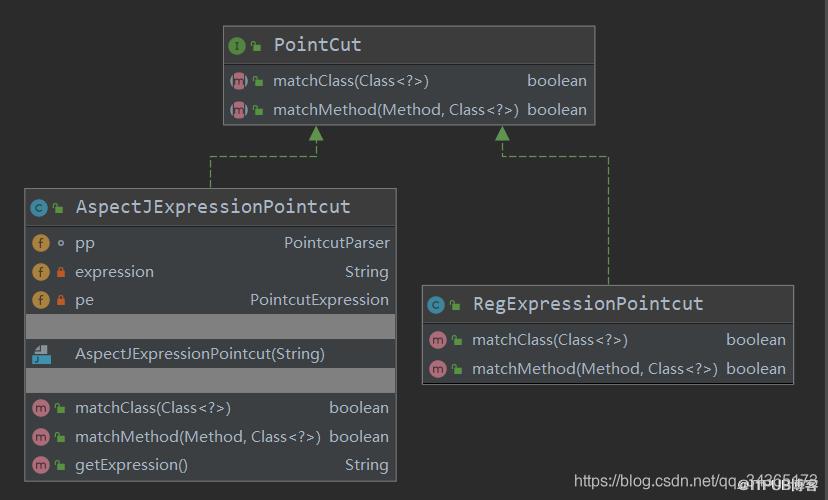Click abstract method icon of PointCut matchClass
Image resolution: width=828 pixels, height=500 pixels.
(239, 81)
